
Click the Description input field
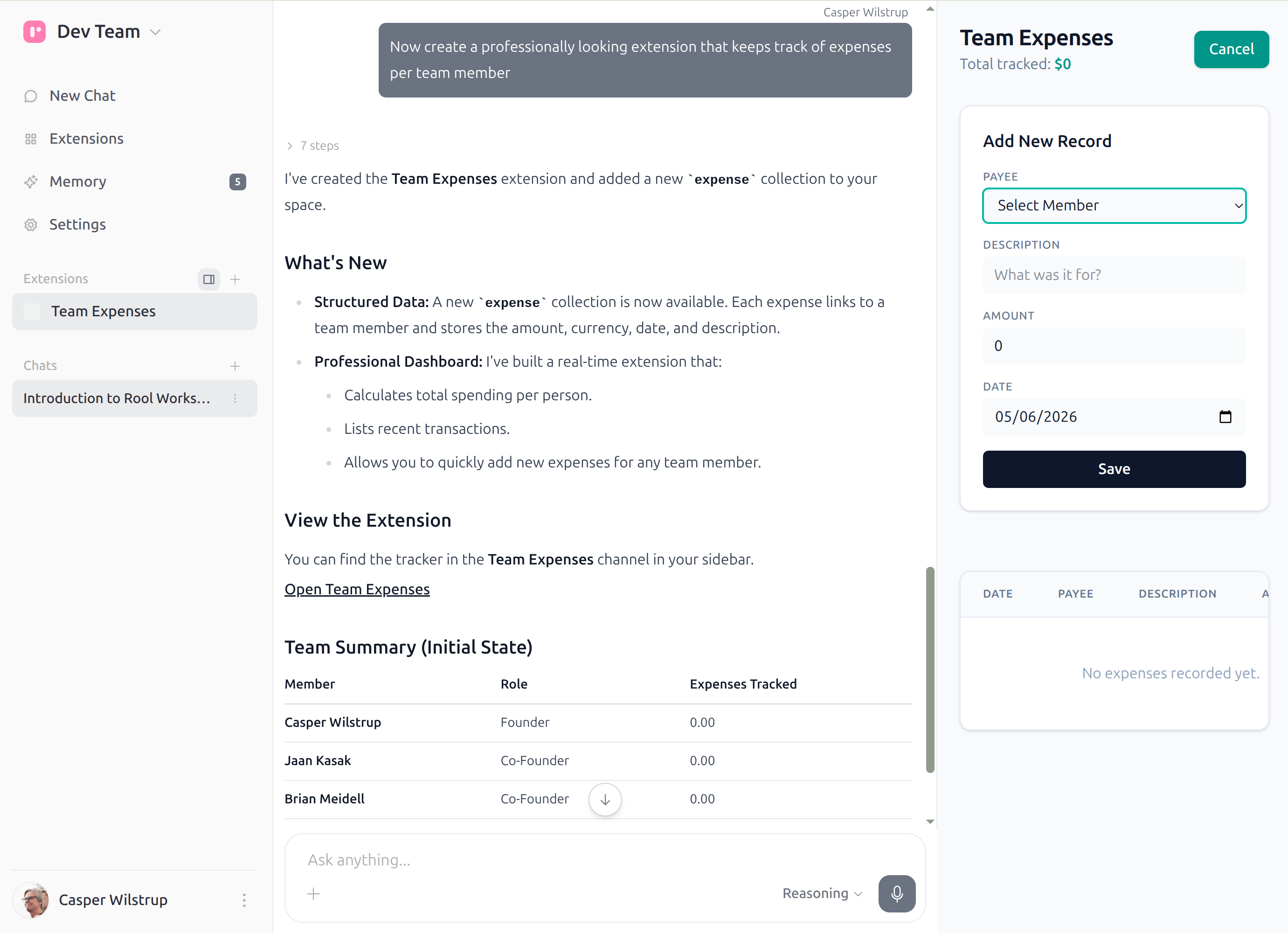1114,275
